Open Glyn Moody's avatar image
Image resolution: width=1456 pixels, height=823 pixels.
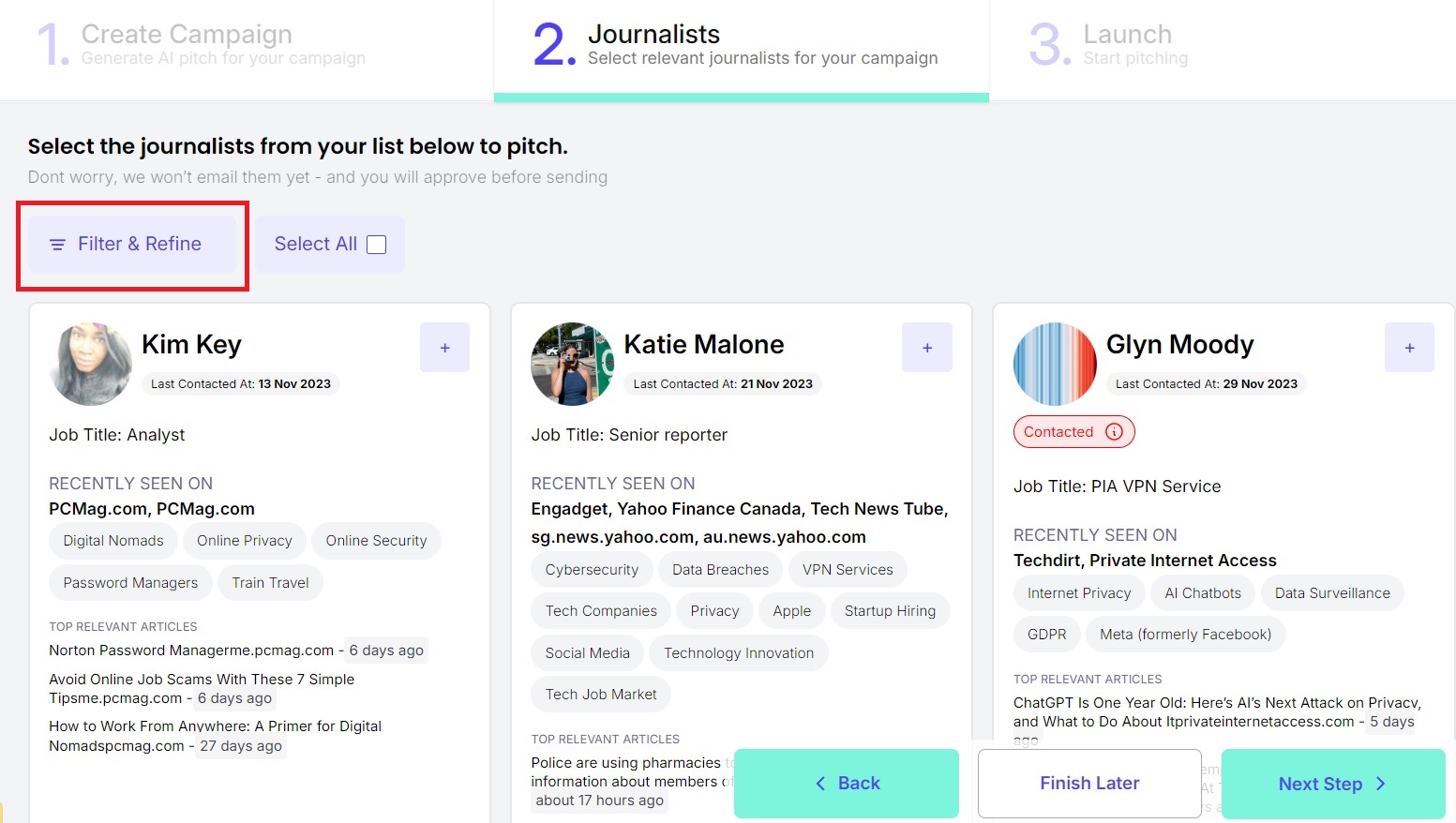pos(1055,364)
